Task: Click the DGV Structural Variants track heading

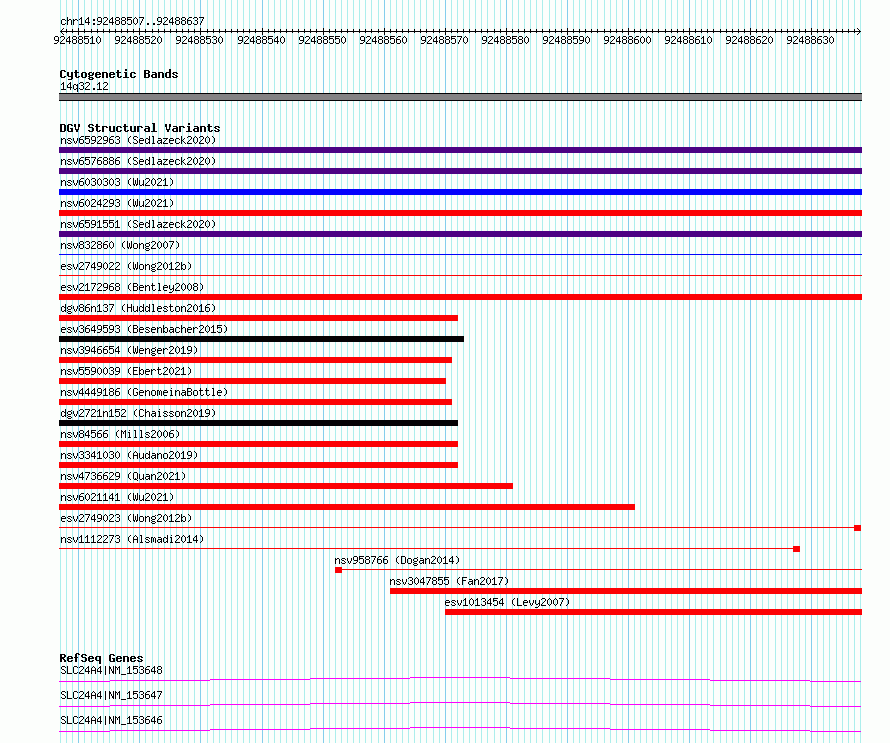Action: pos(140,128)
